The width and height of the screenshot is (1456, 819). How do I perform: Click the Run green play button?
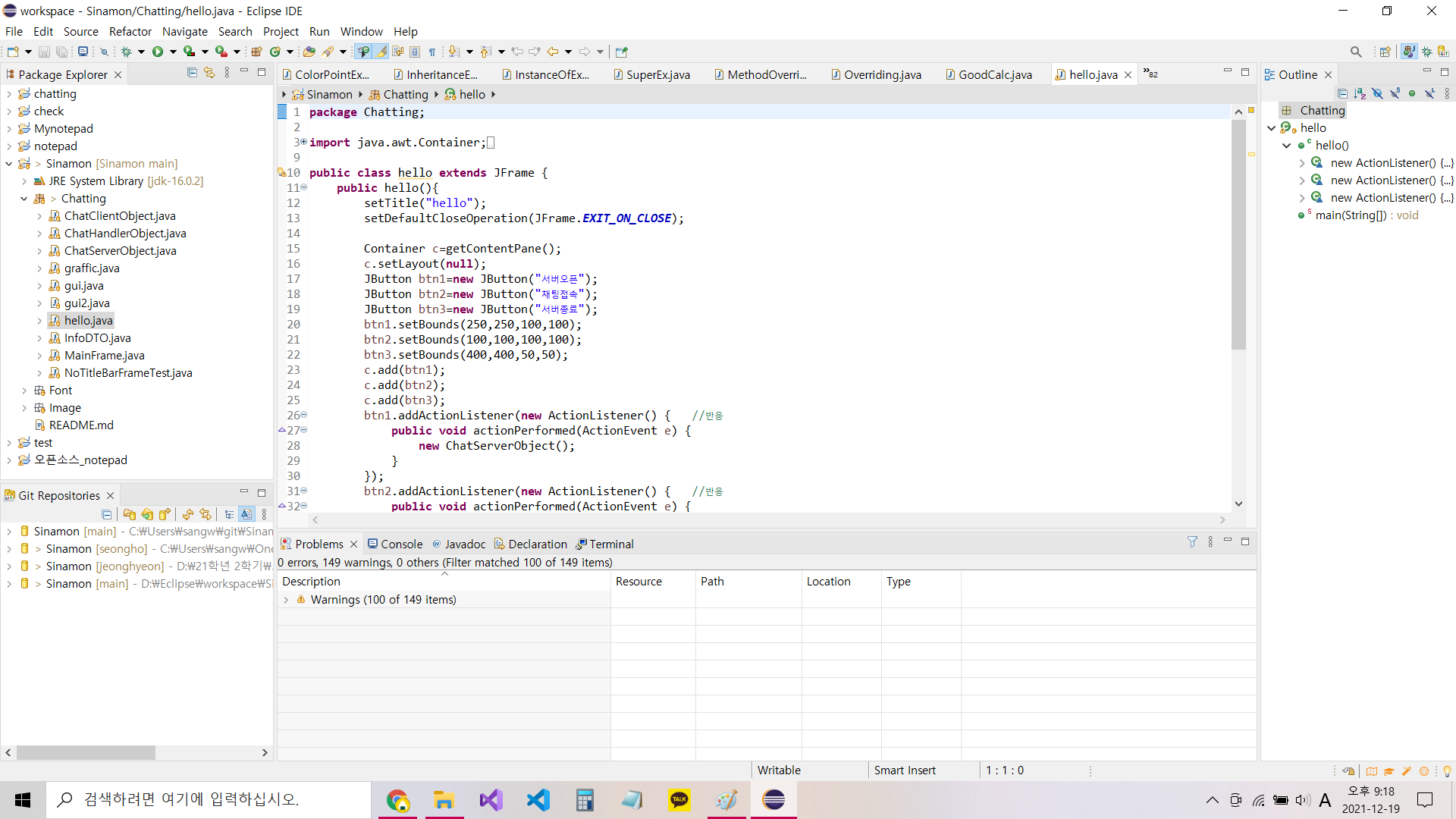tap(157, 52)
